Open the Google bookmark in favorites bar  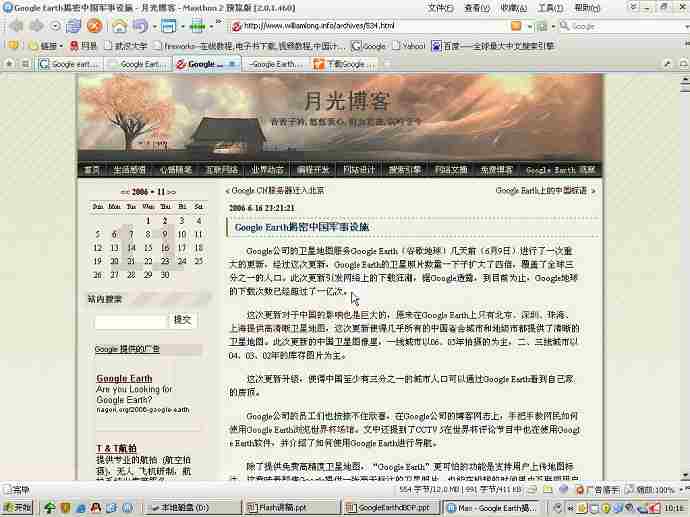[369, 45]
